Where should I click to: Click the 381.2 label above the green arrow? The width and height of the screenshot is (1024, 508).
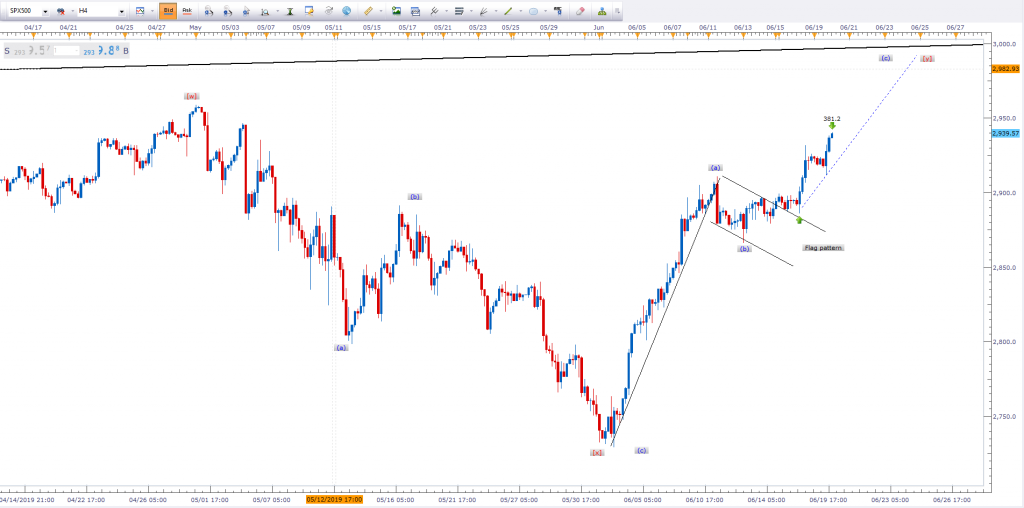(x=832, y=118)
